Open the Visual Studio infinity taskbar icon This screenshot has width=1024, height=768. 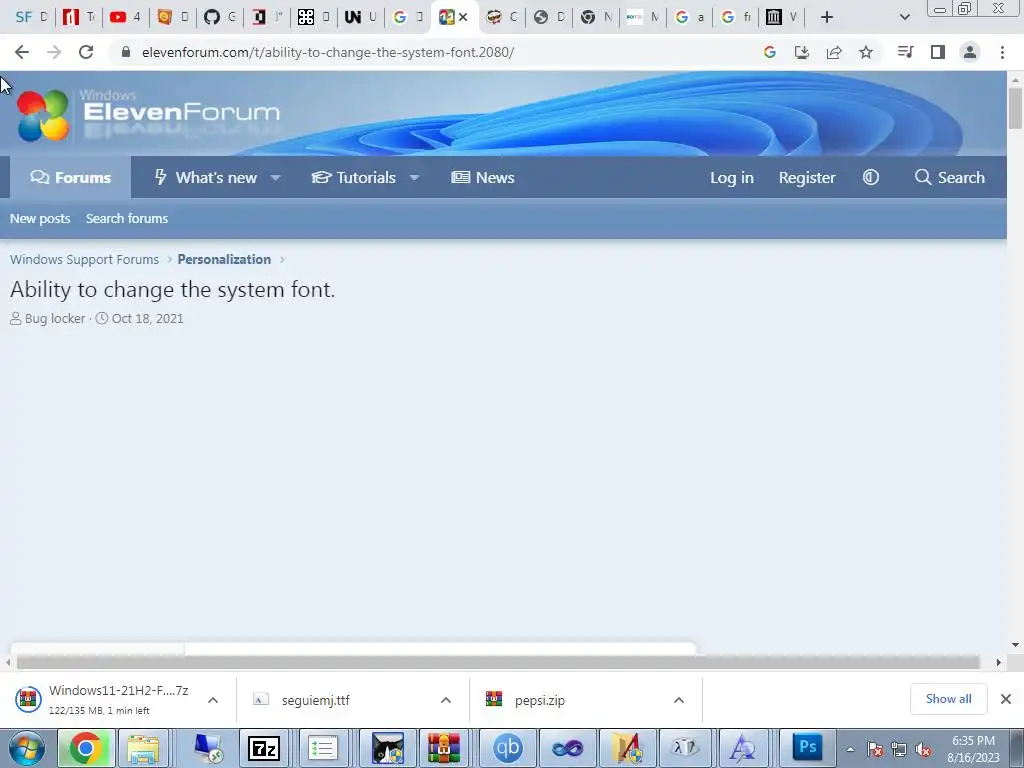(568, 748)
